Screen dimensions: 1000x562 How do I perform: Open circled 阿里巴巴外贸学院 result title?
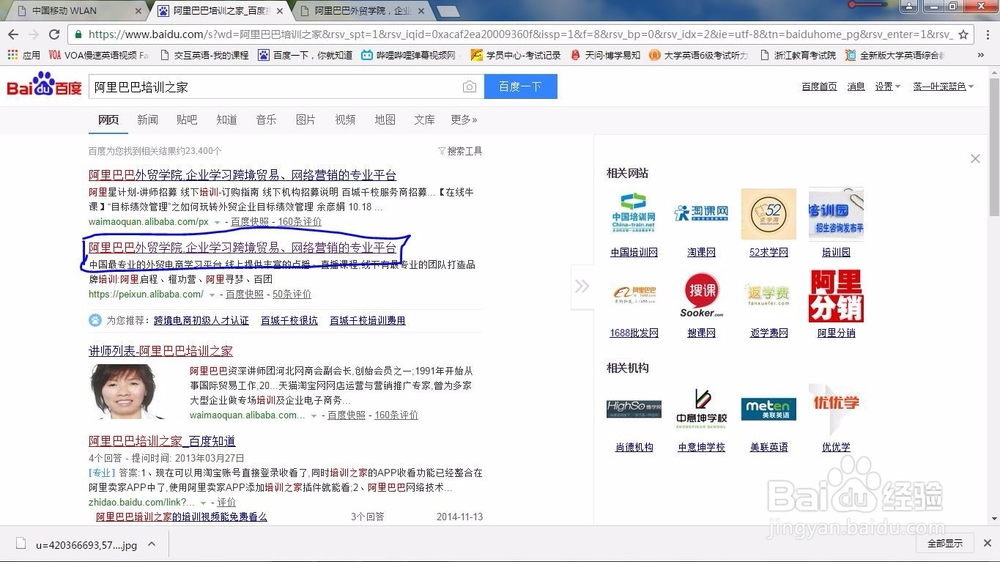(x=242, y=248)
